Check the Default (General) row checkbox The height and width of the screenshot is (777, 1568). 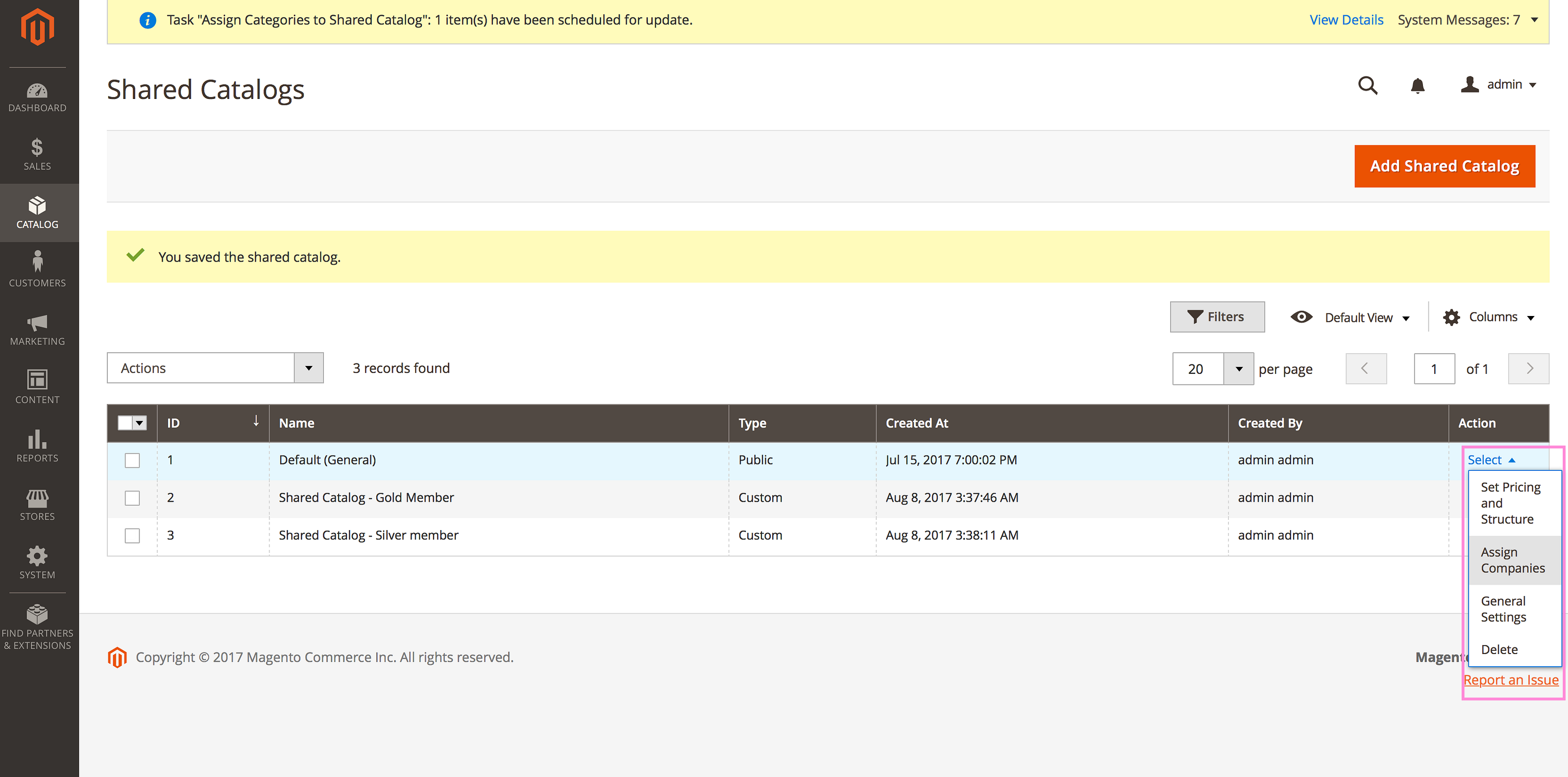(132, 460)
